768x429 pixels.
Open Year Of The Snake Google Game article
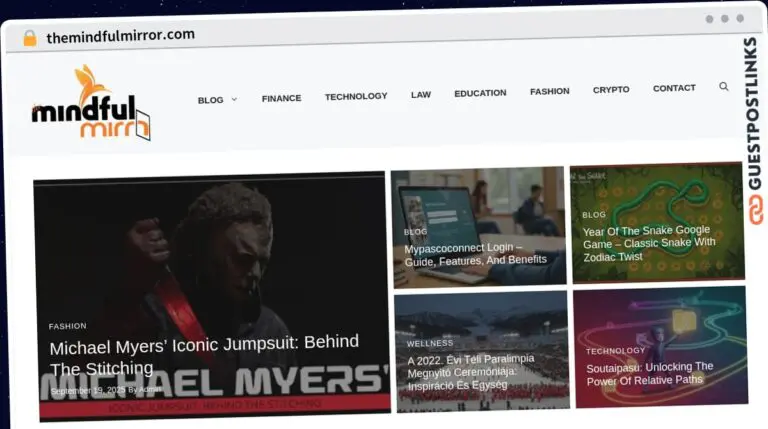648,243
